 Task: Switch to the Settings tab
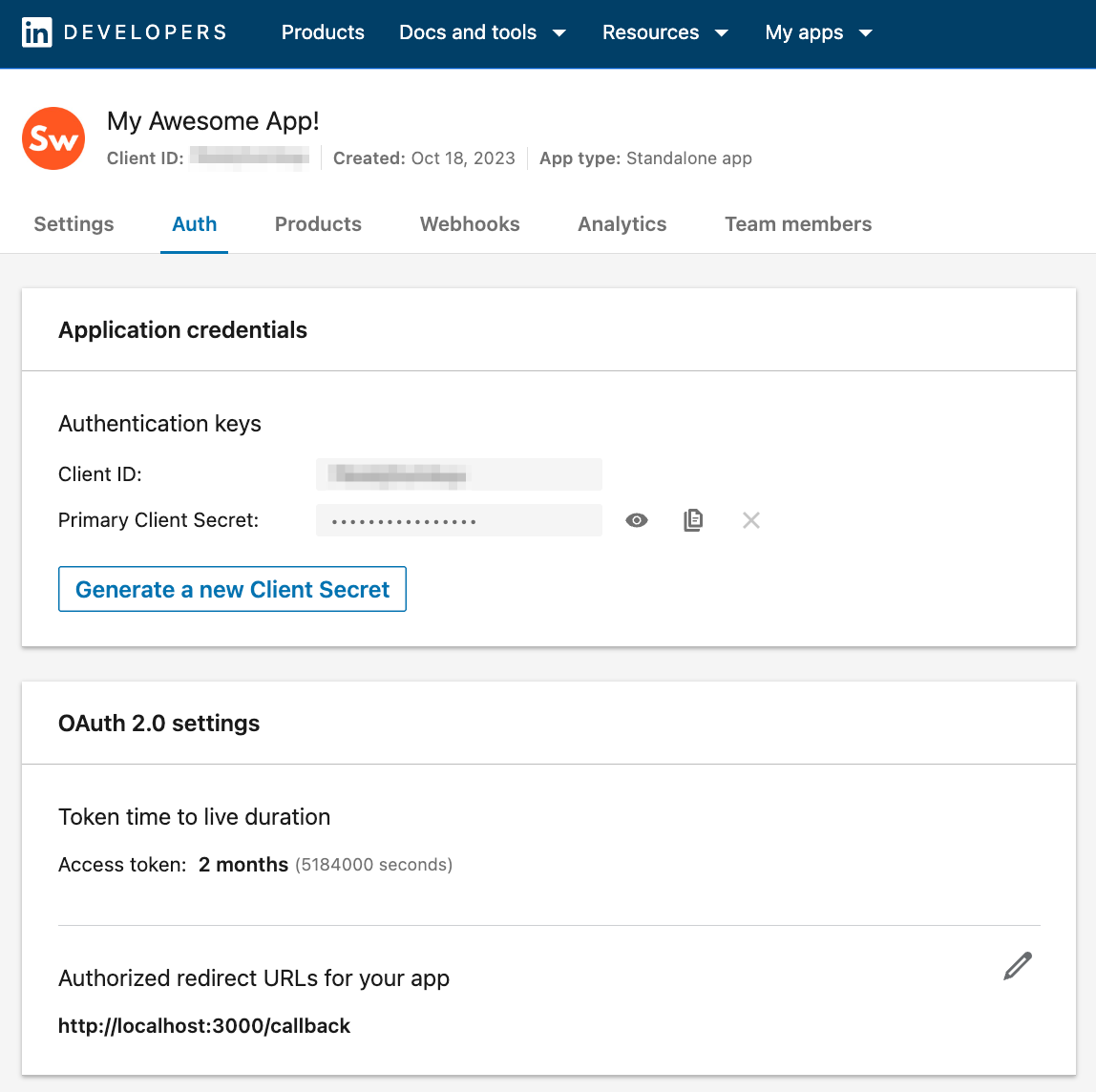click(74, 224)
